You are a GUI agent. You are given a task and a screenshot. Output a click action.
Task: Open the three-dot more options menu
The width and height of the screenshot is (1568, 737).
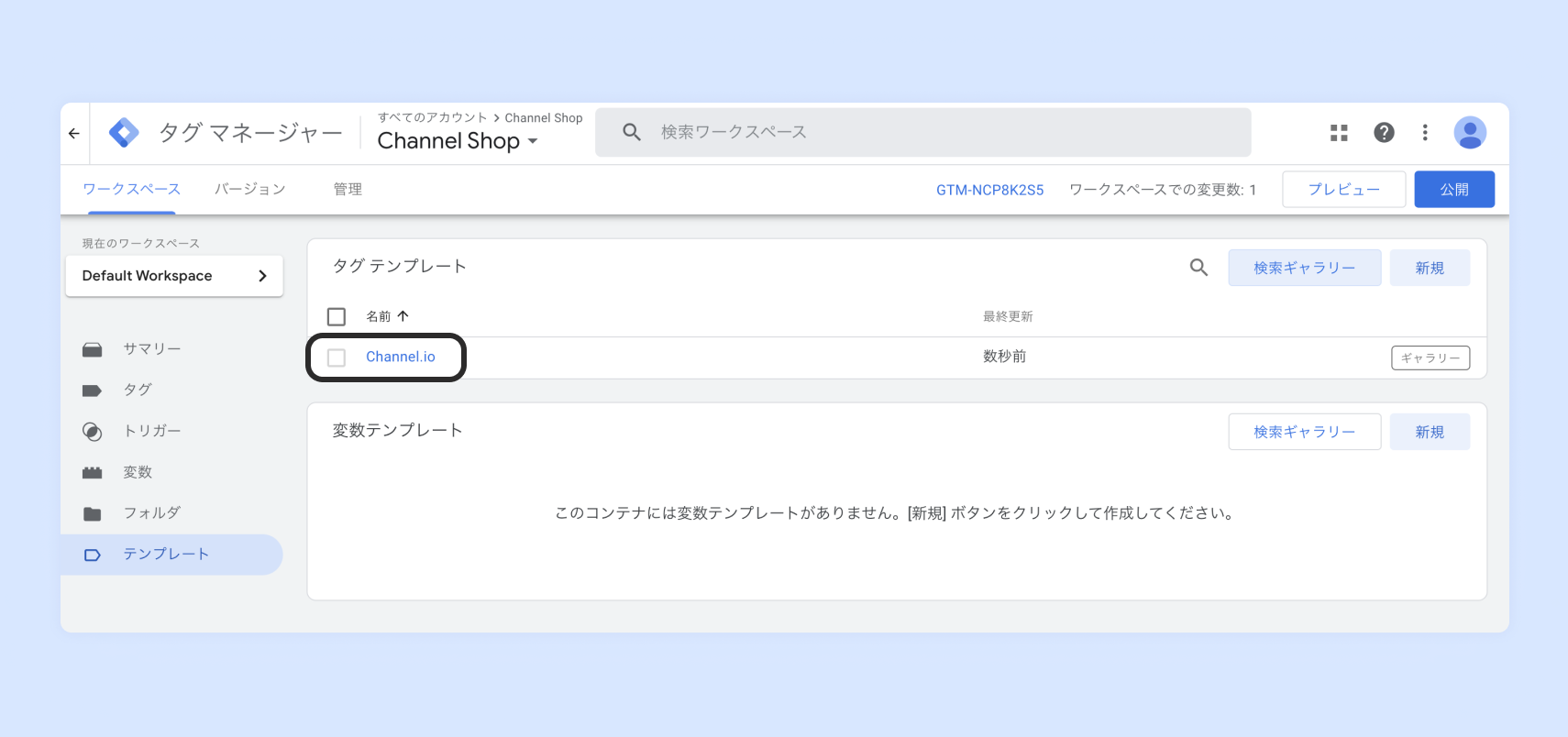[x=1425, y=133]
